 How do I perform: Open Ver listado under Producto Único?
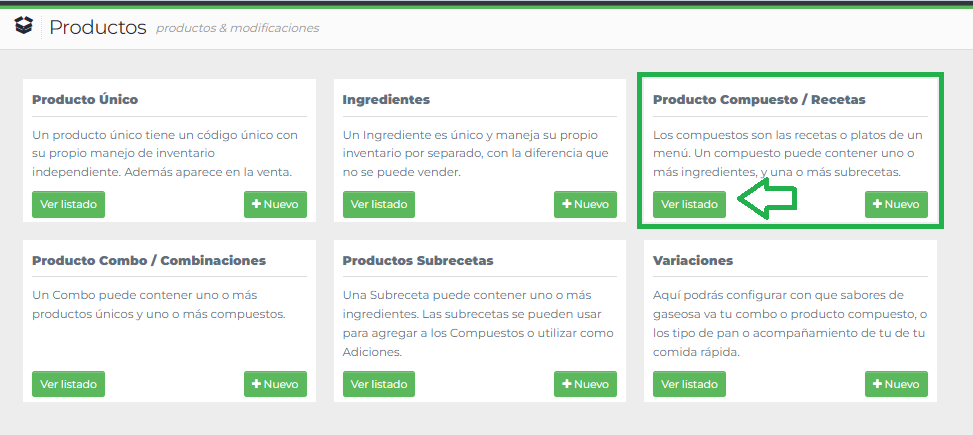pos(68,204)
